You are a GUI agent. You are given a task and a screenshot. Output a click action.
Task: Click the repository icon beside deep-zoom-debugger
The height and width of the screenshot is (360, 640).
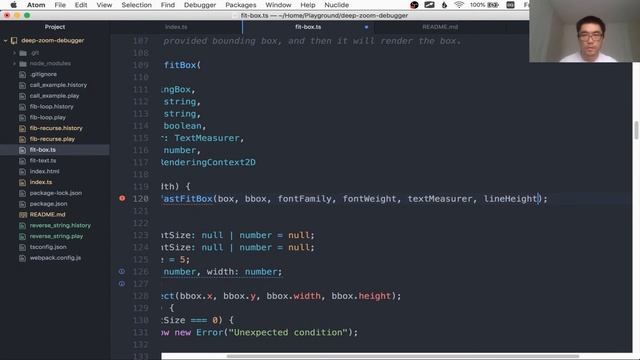pyautogui.click(x=14, y=40)
